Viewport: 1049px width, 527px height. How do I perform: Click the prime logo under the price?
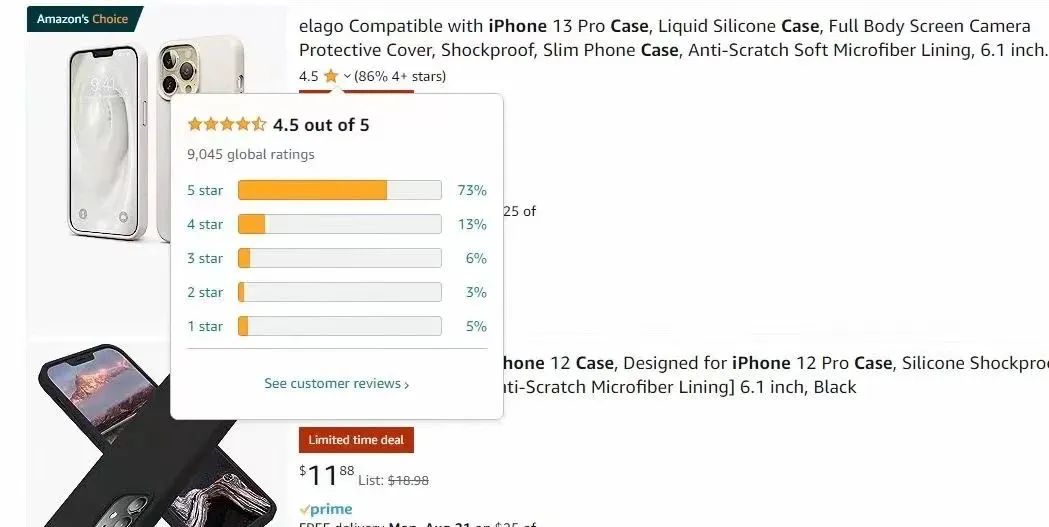(x=326, y=510)
